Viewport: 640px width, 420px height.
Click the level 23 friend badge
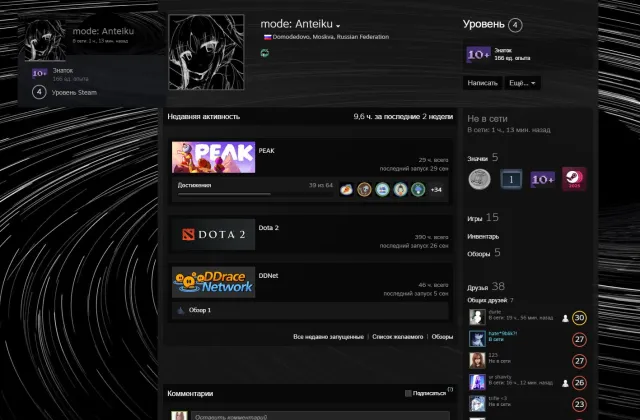[x=579, y=404]
